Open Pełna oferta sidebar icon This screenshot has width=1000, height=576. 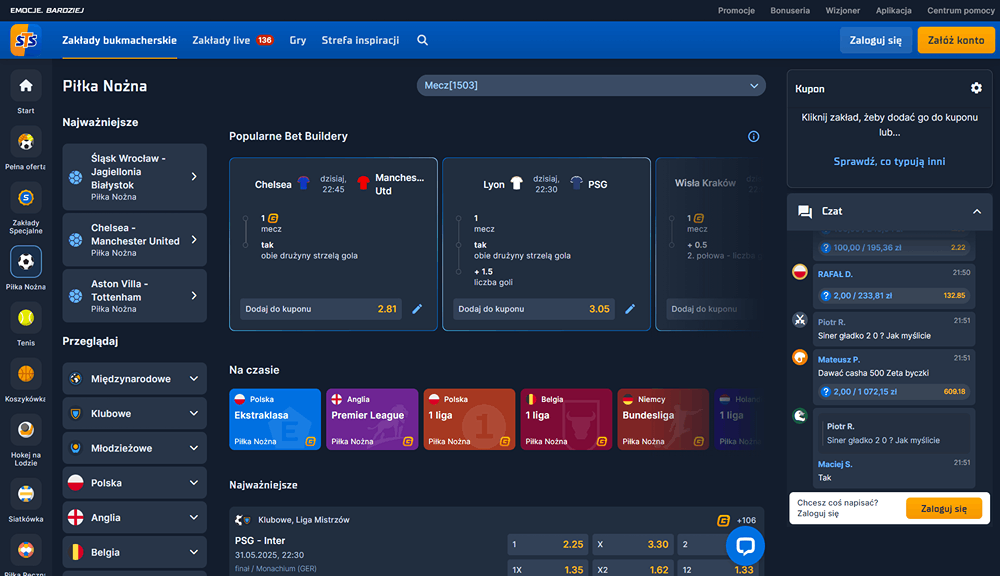[x=26, y=142]
